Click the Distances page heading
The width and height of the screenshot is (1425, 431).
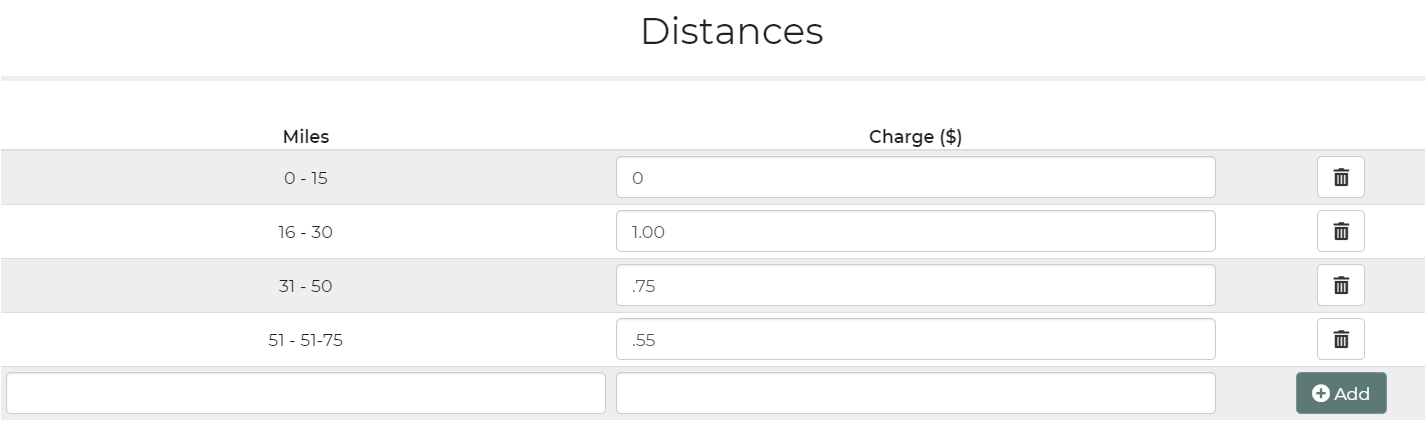(732, 31)
